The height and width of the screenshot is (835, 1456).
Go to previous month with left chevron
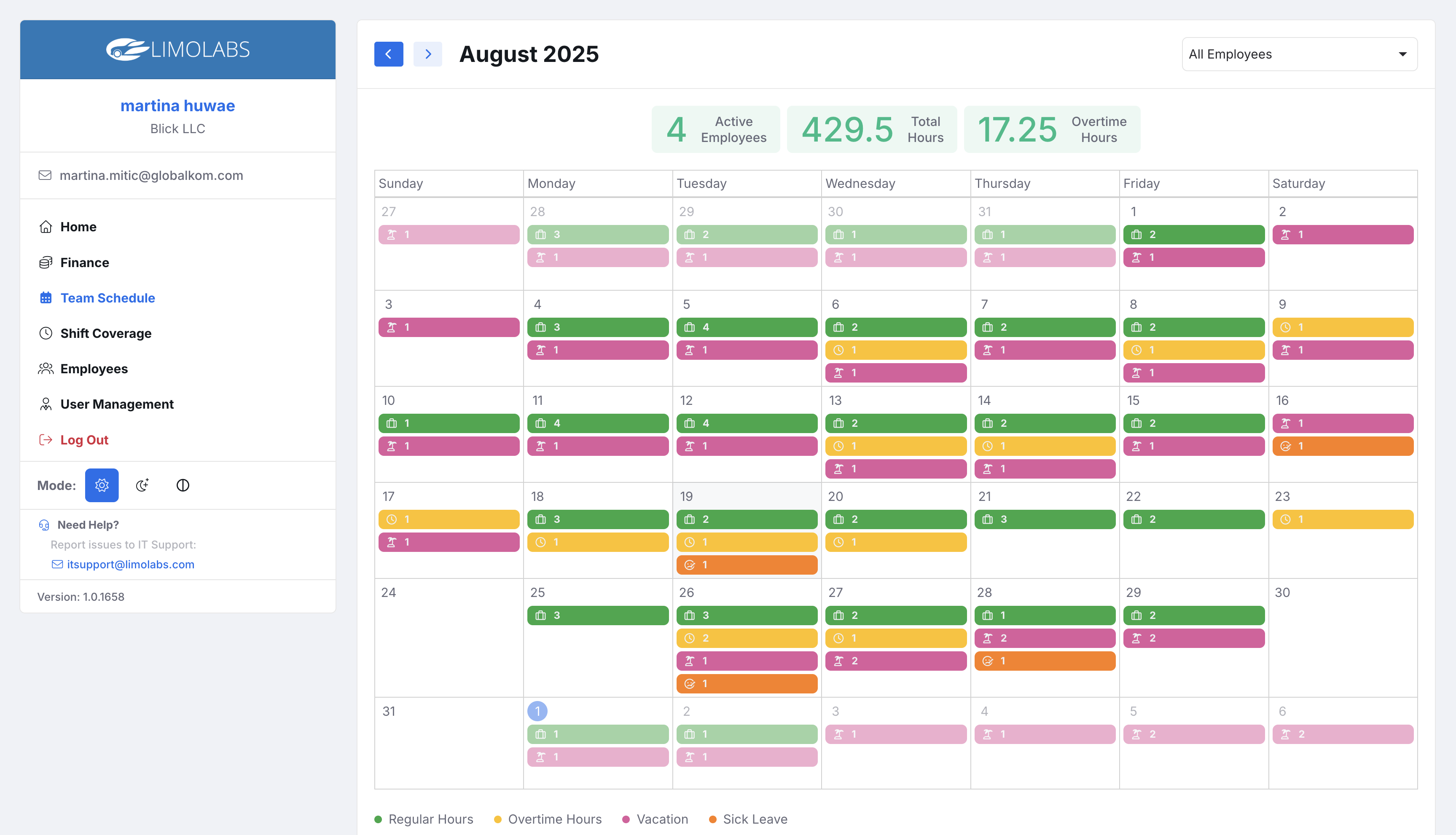click(388, 54)
